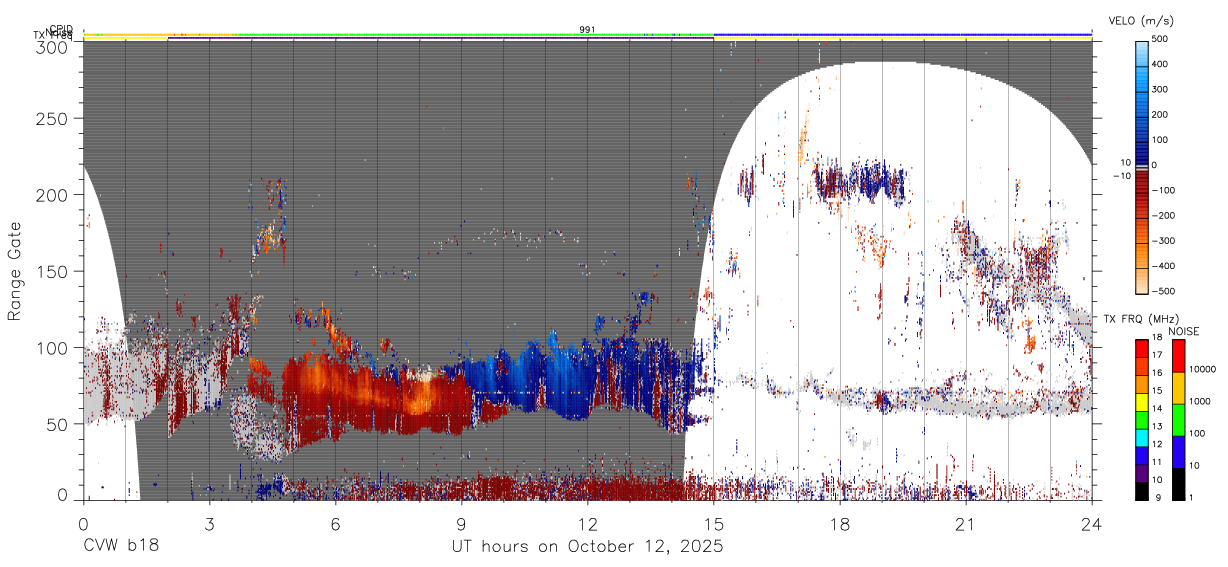
Task: Click the -500 tick on velocity scale
Action: click(x=1164, y=291)
